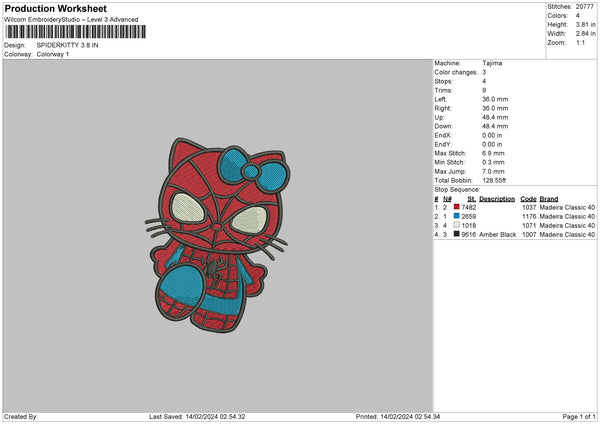
Task: Select the white thread color swatch
Action: coord(456,226)
